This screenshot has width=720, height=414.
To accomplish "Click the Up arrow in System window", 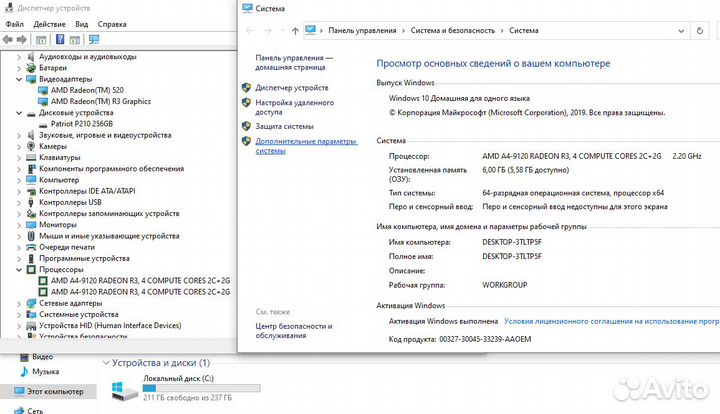I will coord(295,31).
